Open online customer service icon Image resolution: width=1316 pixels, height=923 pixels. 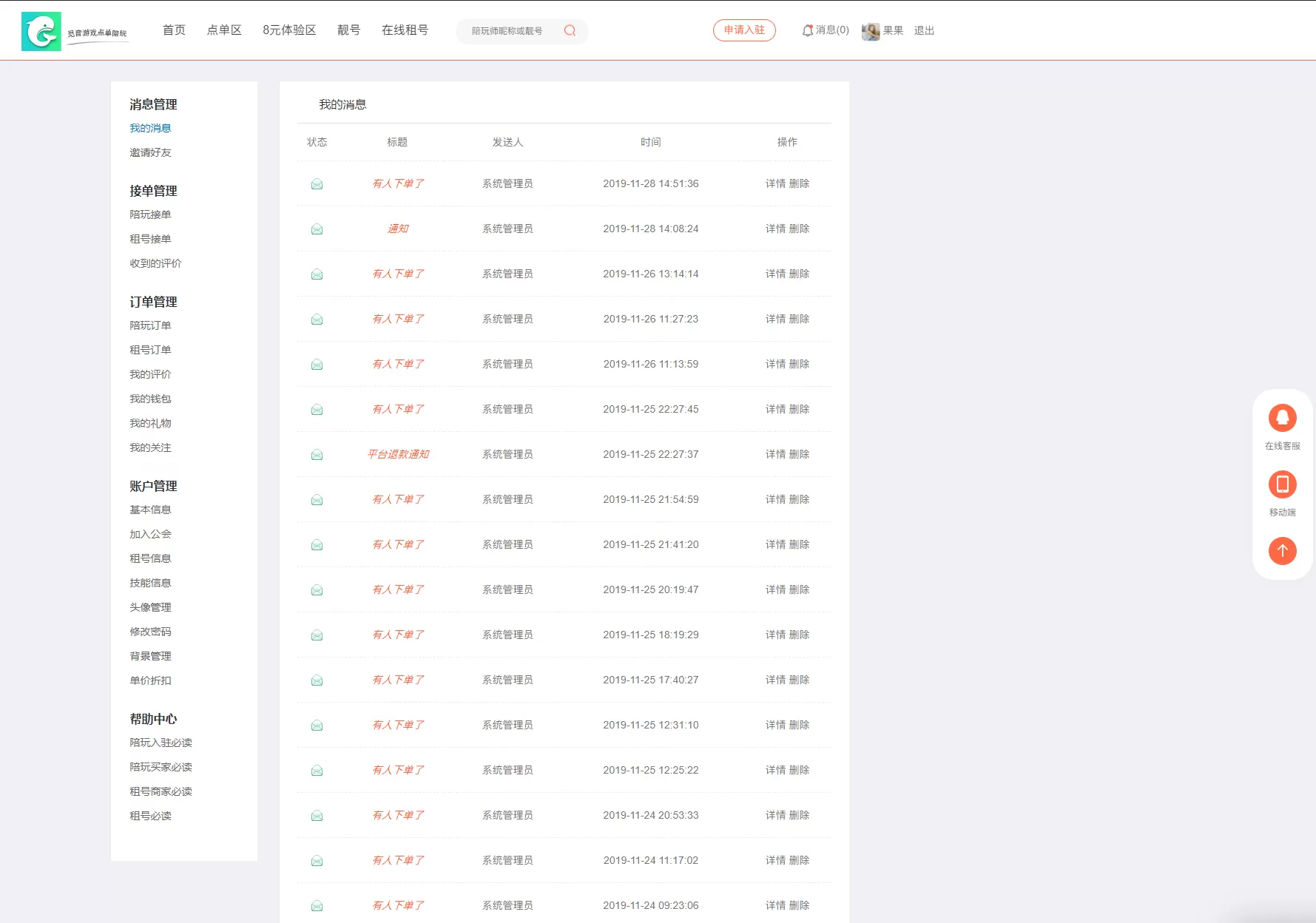point(1282,418)
